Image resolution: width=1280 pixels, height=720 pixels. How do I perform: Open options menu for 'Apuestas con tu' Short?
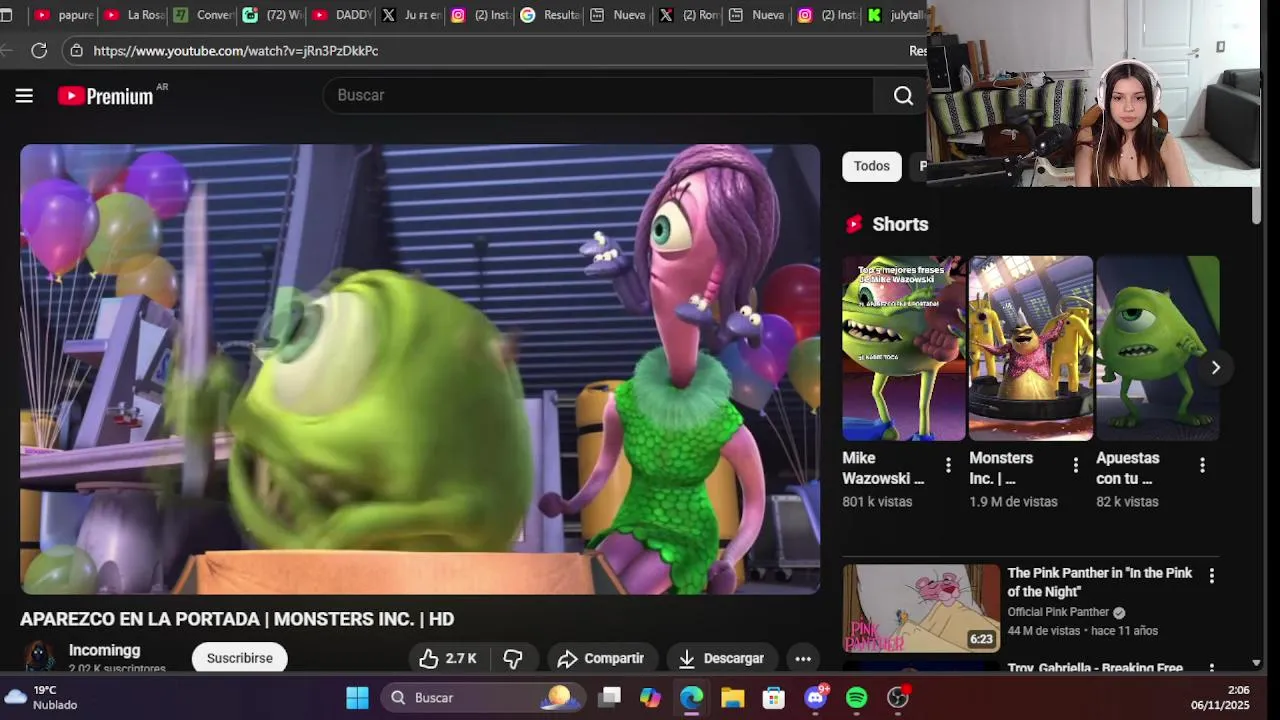(x=1202, y=465)
